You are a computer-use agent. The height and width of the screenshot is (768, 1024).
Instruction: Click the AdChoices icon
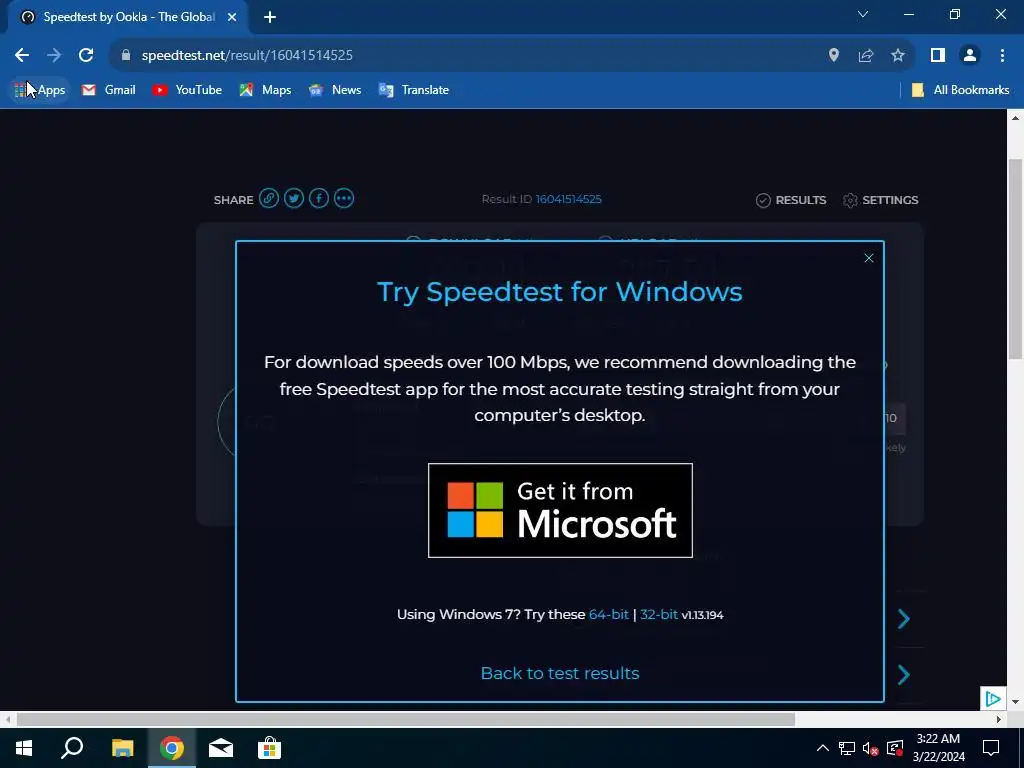993,699
